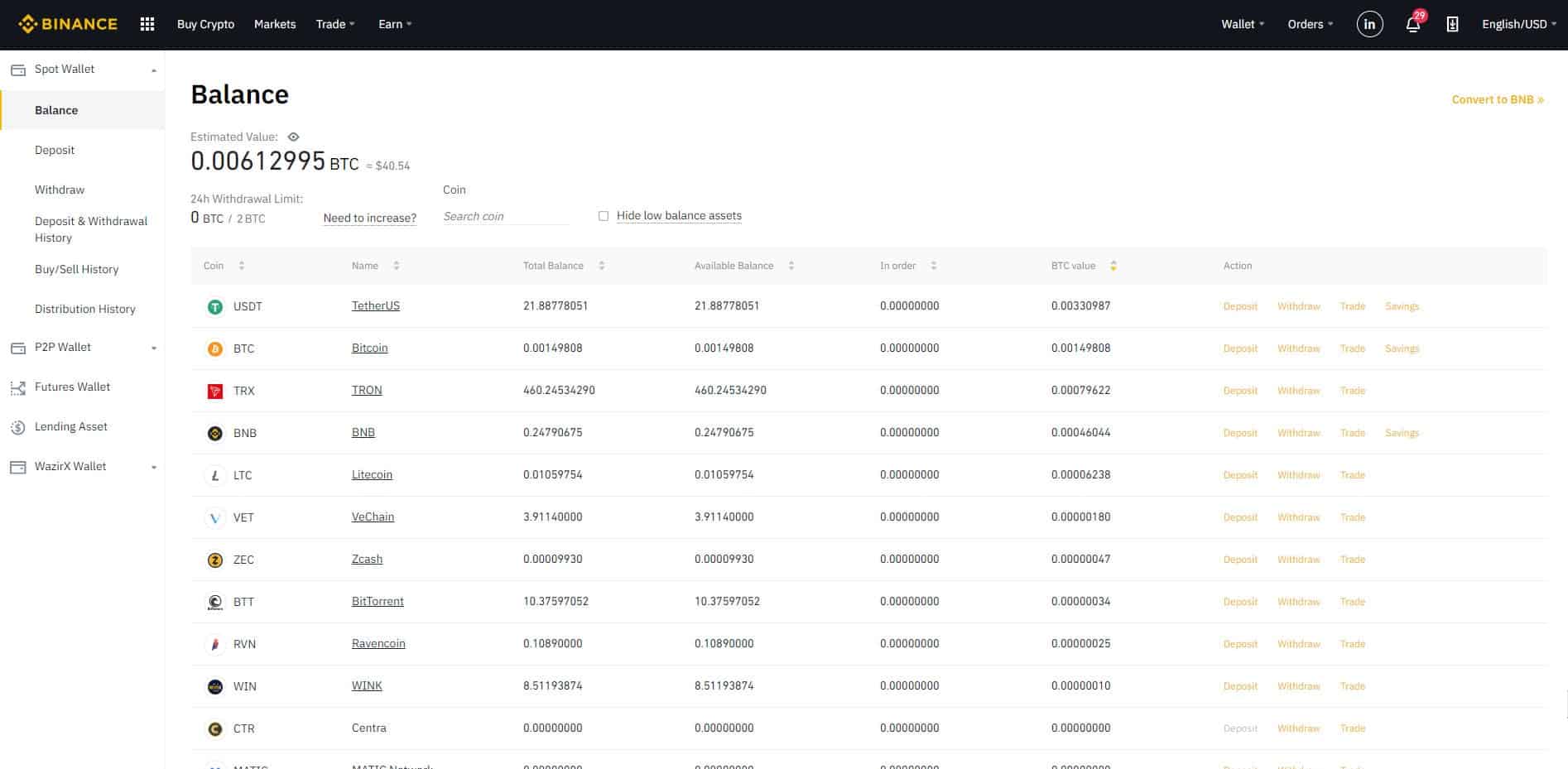Click the Futures Wallet icon
This screenshot has height=769, width=1568.
[x=17, y=387]
